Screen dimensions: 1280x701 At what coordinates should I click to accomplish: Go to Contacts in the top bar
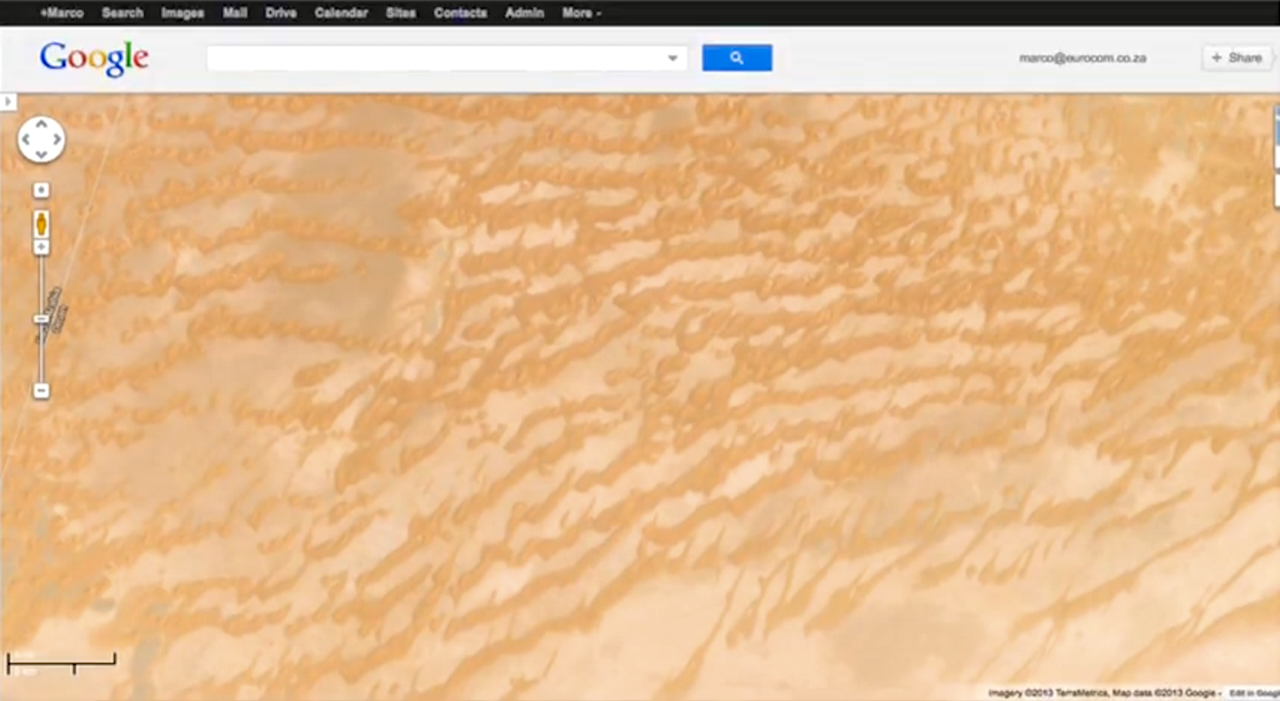click(460, 13)
